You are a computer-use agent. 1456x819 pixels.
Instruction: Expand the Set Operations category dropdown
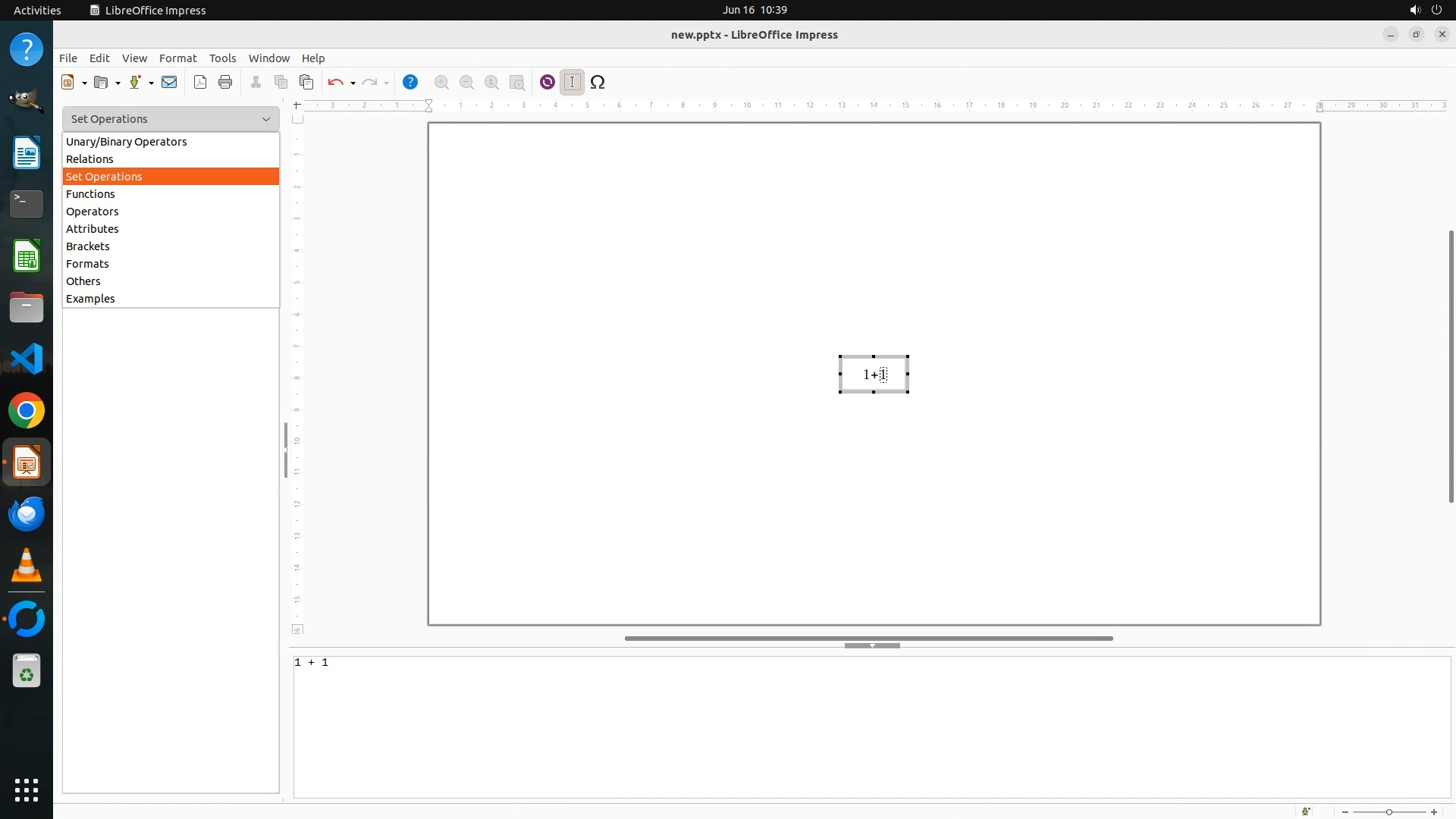[171, 119]
